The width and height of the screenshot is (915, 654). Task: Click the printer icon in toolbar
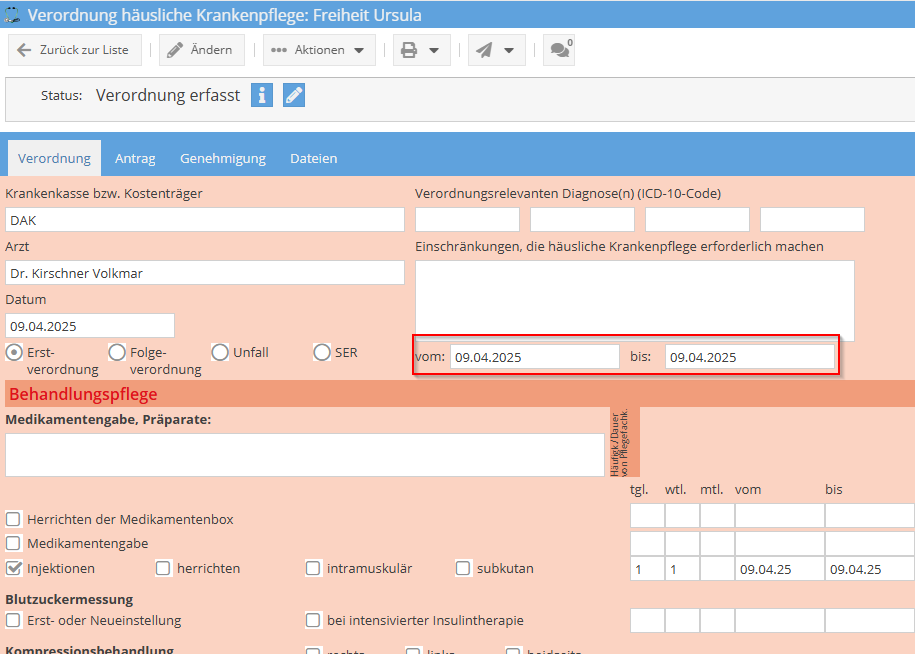[x=408, y=50]
